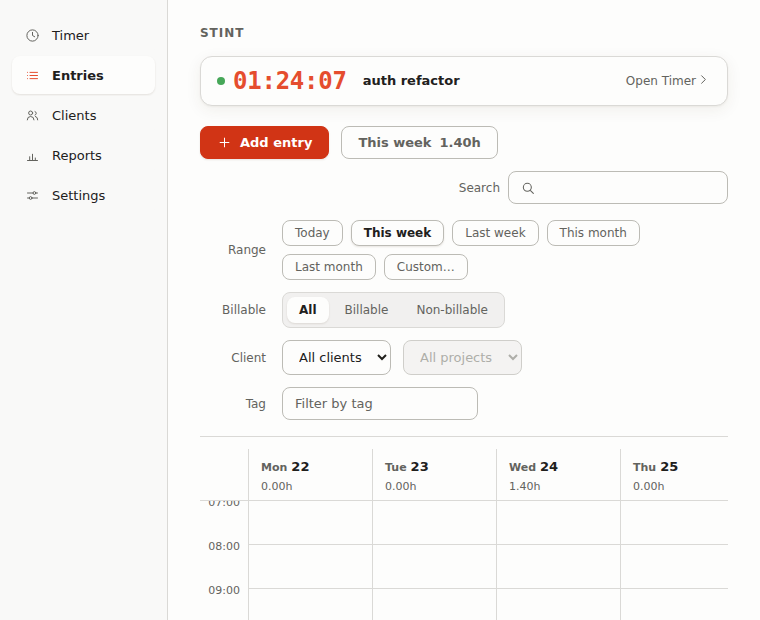Open the Clients page

click(83, 115)
